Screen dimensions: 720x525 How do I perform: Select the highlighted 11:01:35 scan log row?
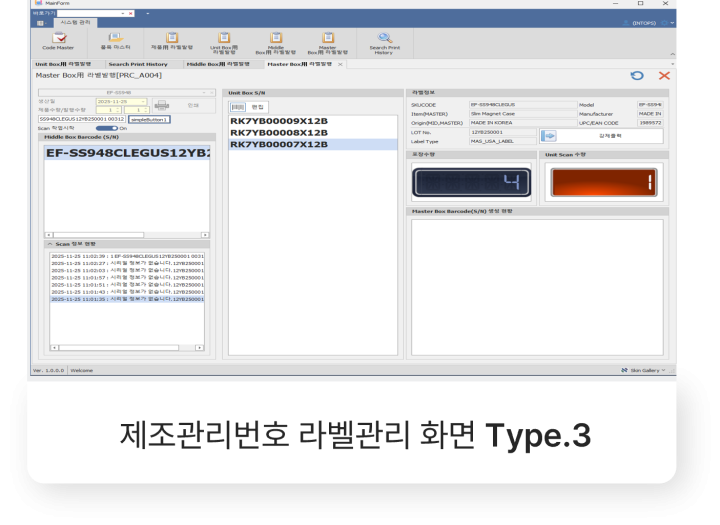(127, 299)
